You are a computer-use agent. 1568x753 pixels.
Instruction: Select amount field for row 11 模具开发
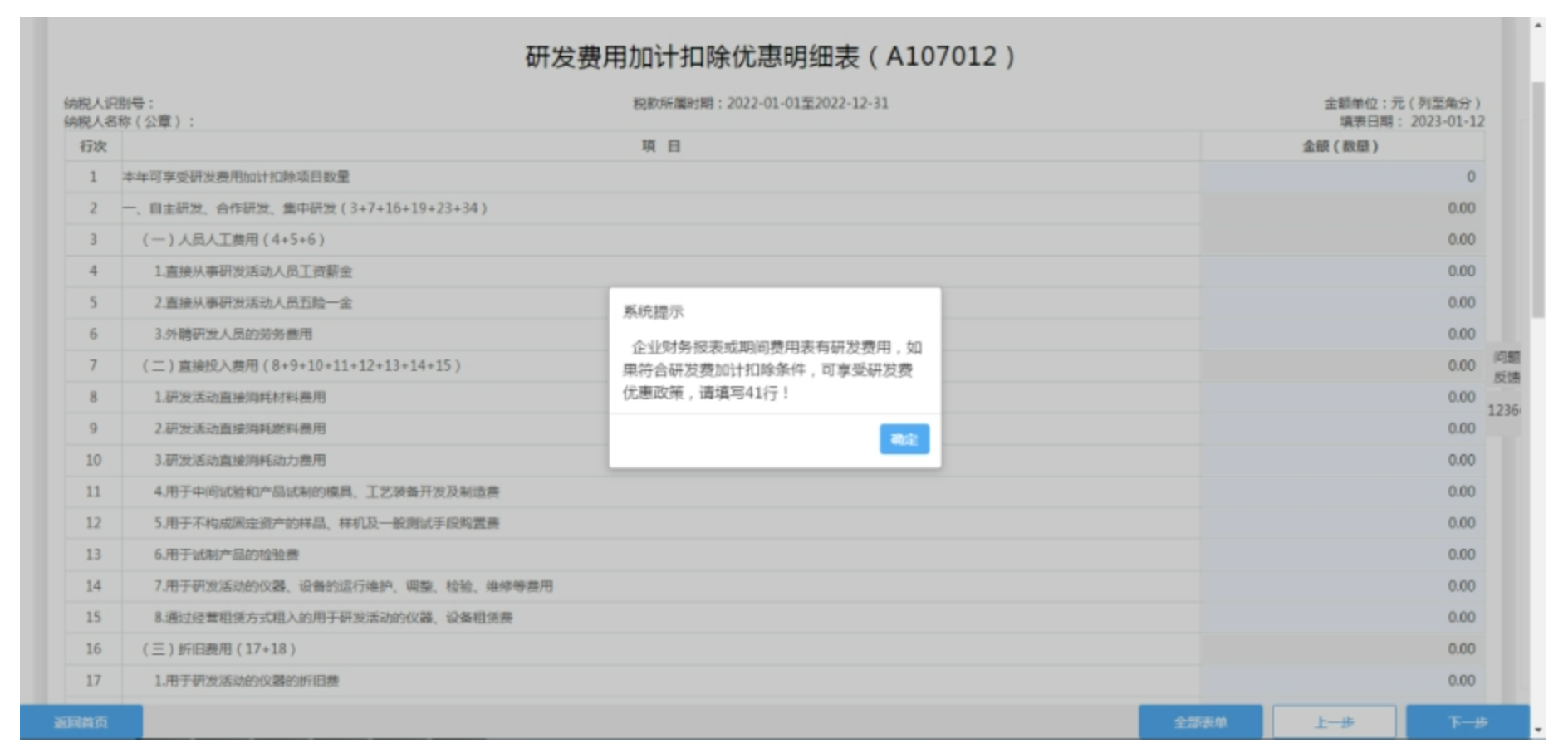pos(1341,491)
